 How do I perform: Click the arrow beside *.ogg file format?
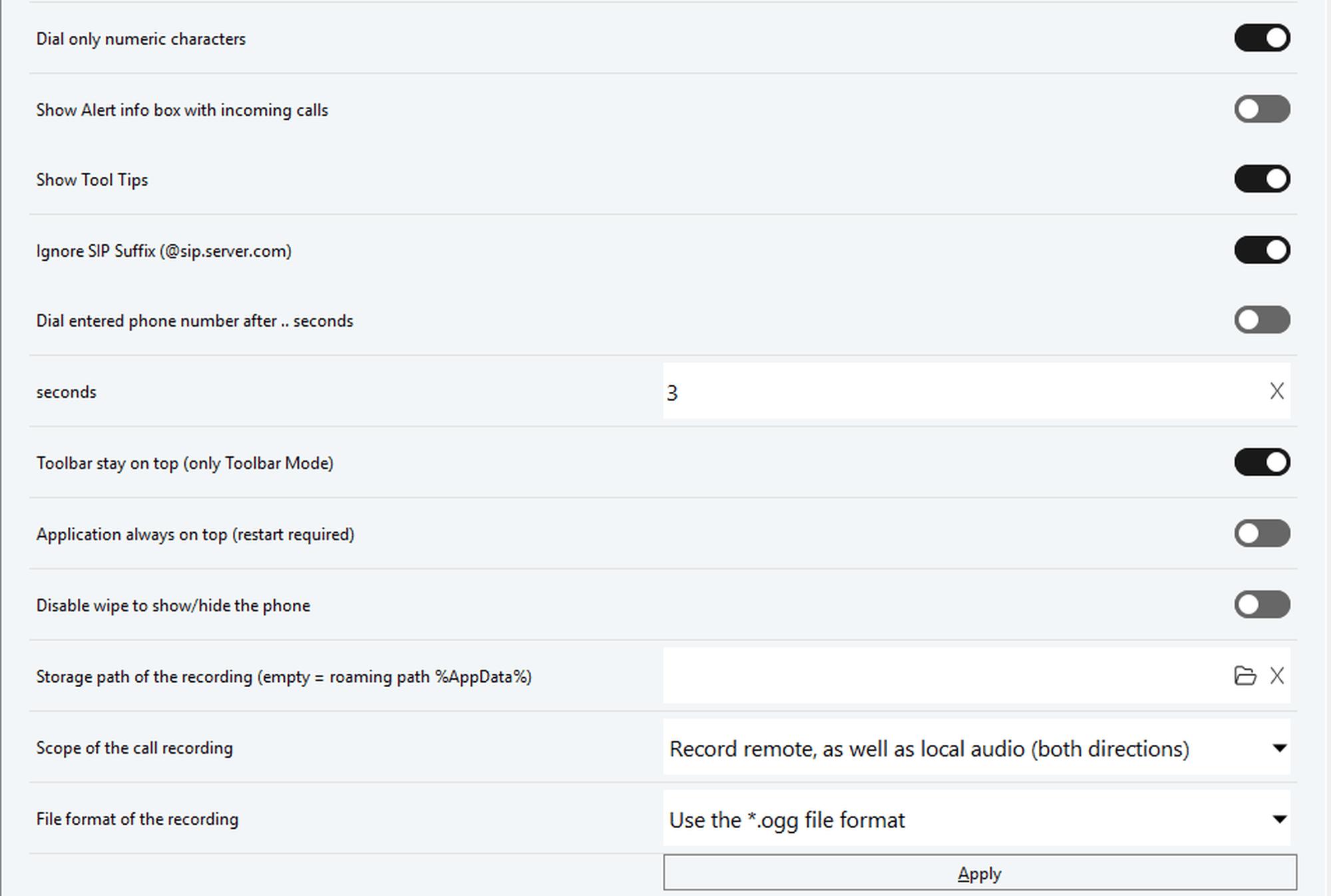click(x=1278, y=819)
